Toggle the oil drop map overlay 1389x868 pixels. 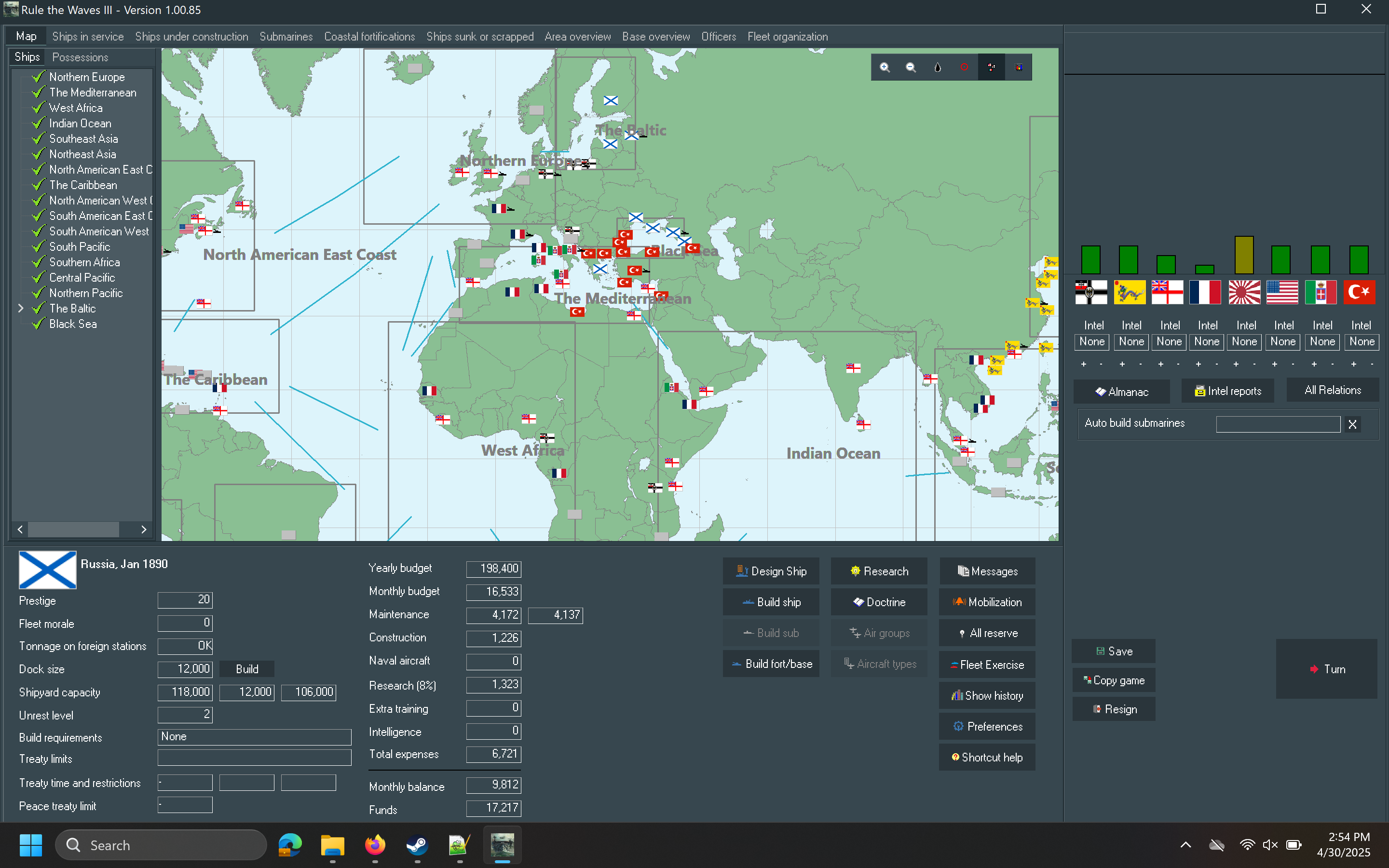[937, 67]
